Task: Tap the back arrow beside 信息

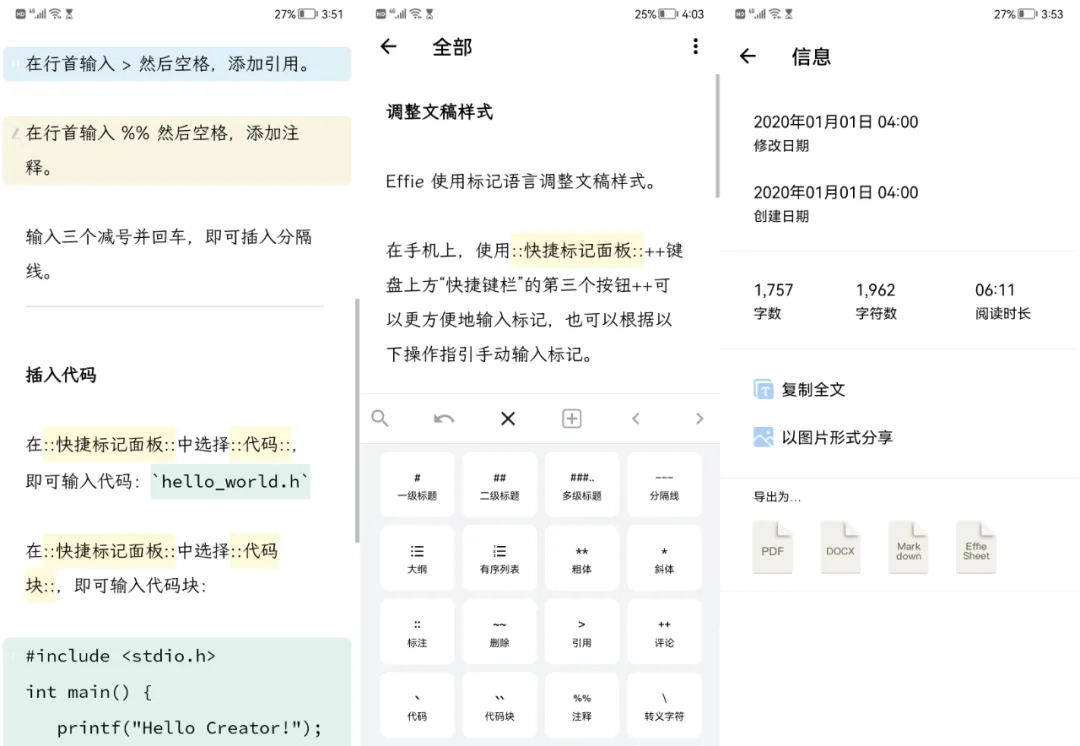Action: (x=748, y=56)
